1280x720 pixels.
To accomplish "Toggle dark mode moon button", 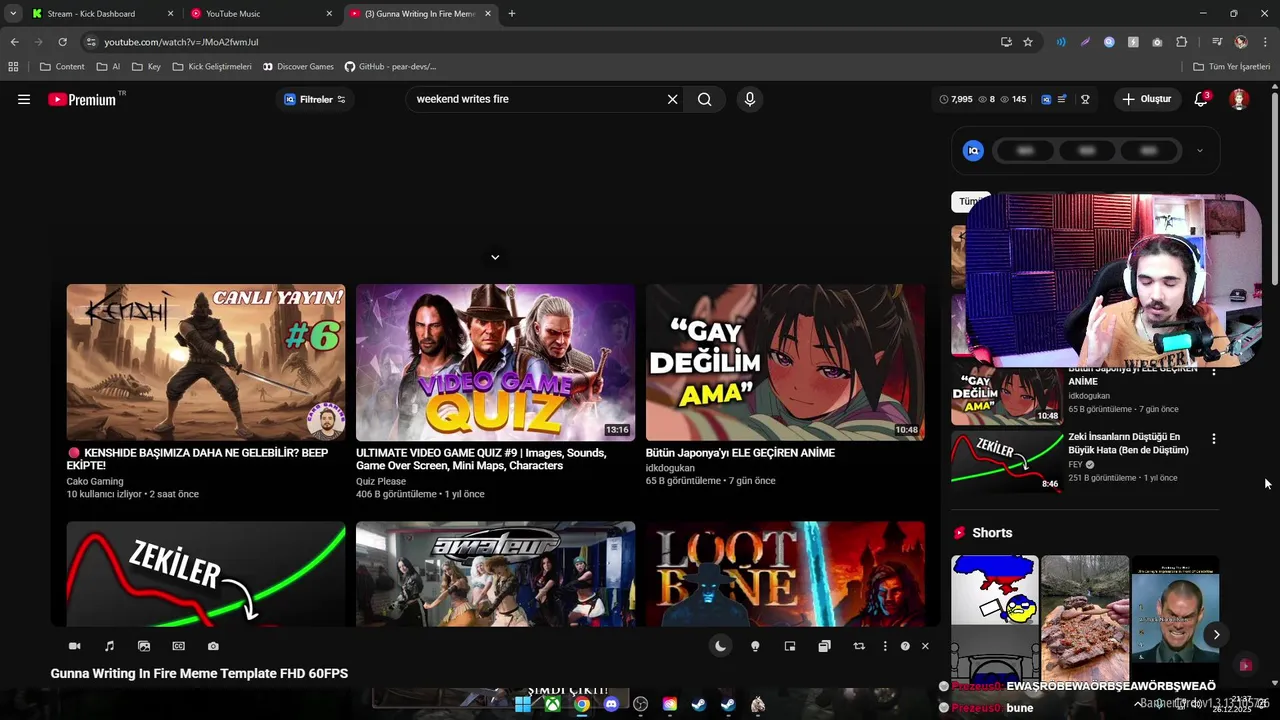I will [x=720, y=646].
